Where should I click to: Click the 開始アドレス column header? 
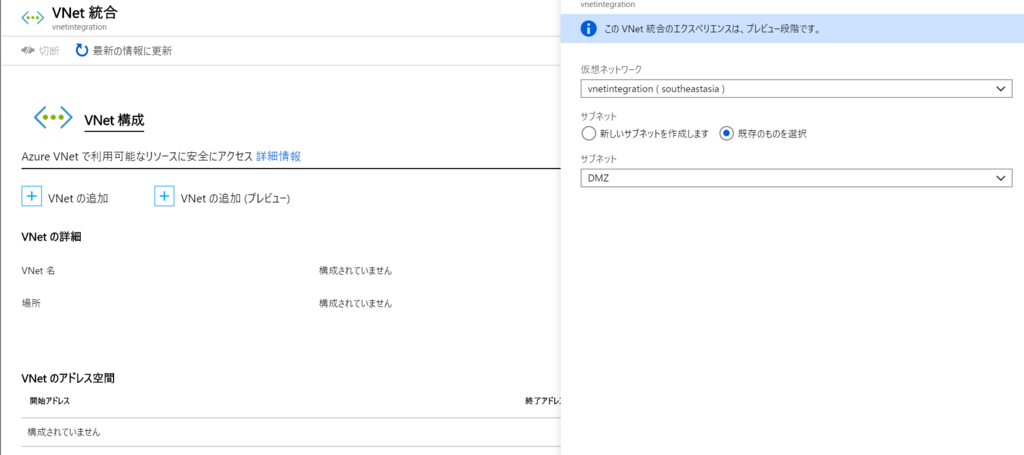pos(50,400)
